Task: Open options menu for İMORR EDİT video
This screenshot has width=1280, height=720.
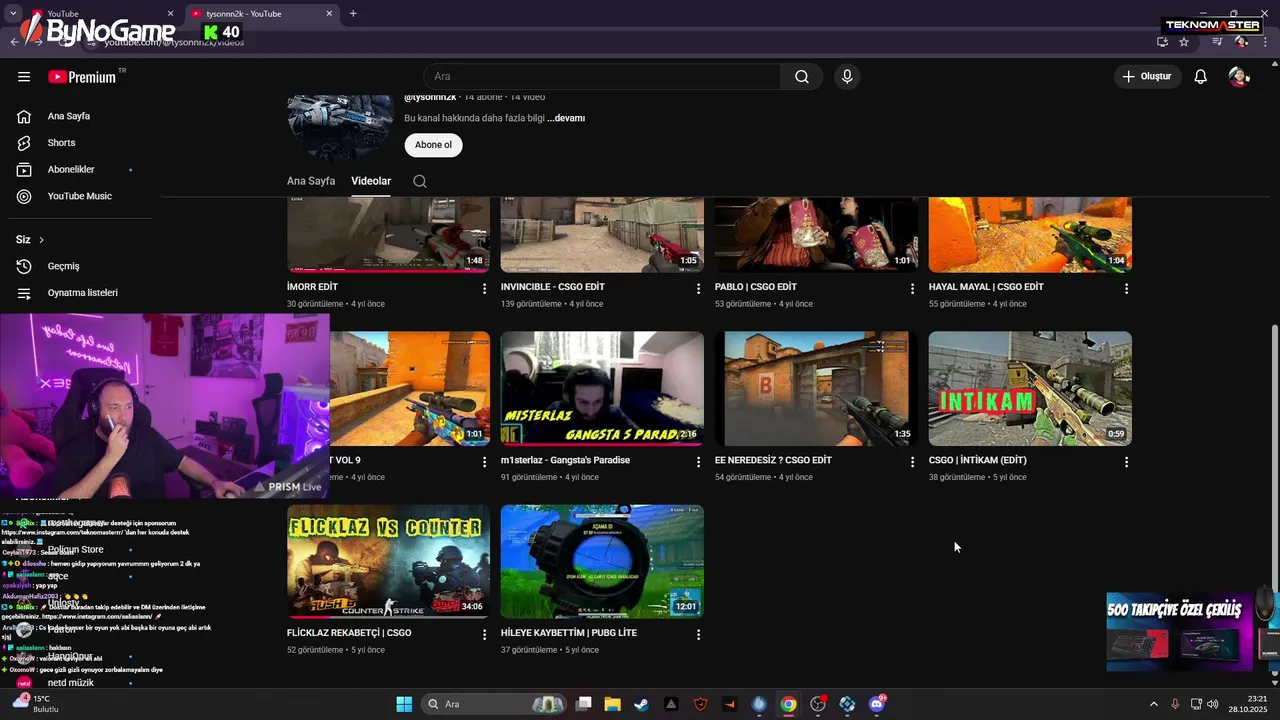Action: click(x=484, y=288)
